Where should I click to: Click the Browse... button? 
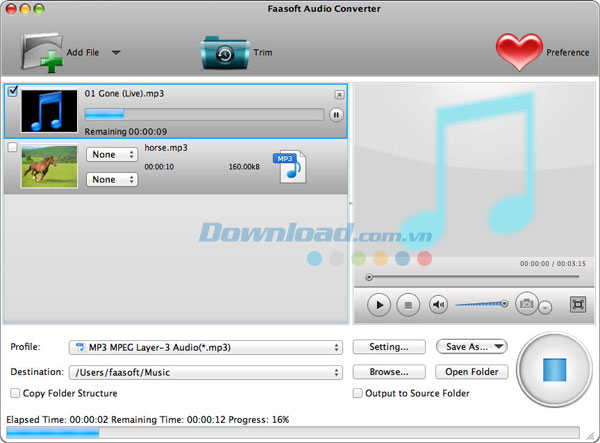(389, 371)
